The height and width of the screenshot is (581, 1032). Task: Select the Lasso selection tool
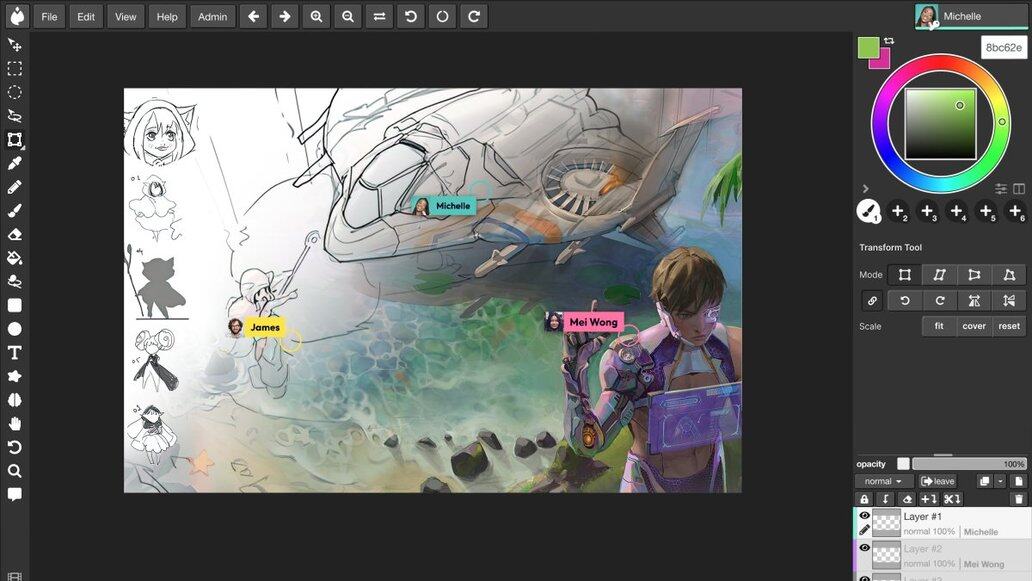coord(14,116)
